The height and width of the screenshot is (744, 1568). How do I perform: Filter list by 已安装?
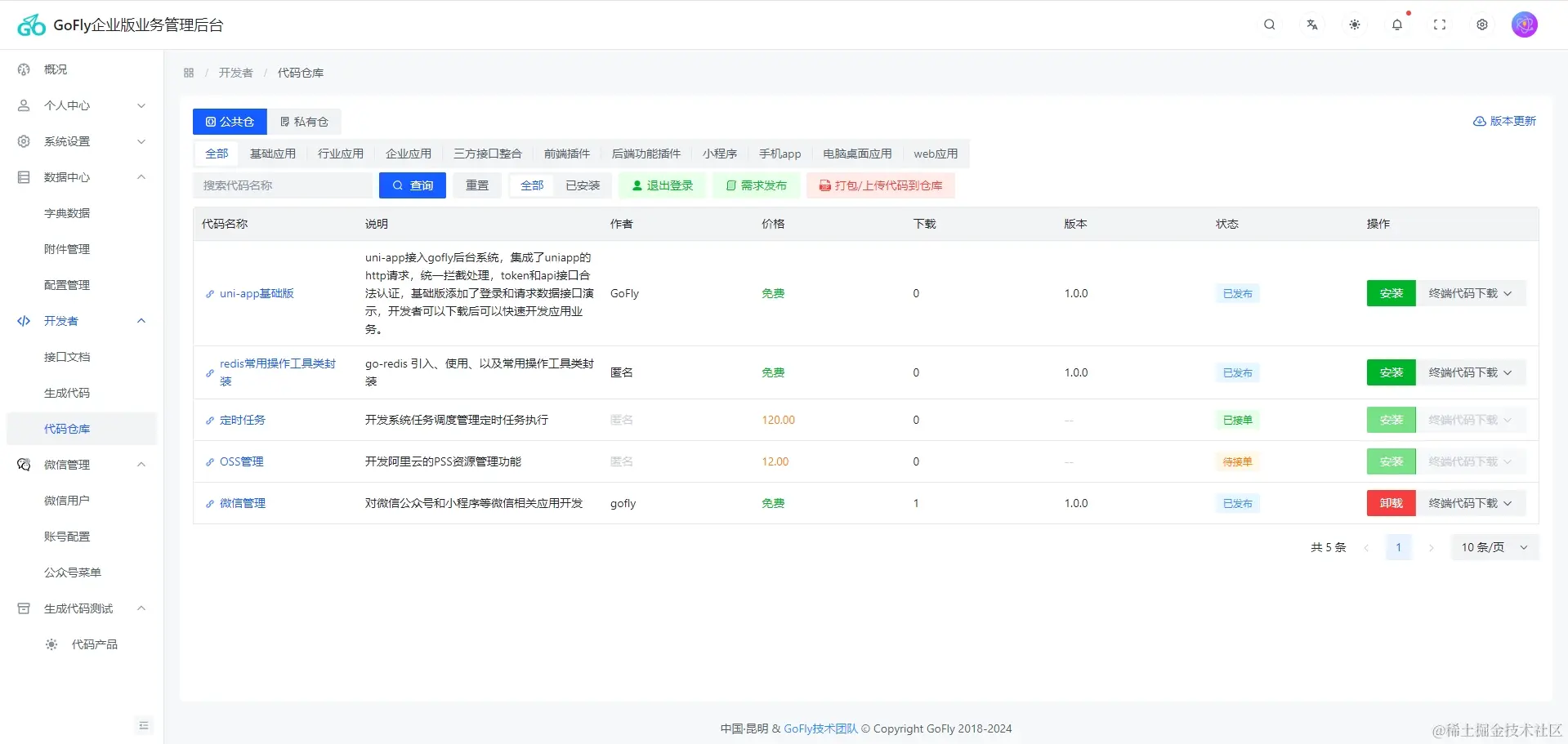[583, 185]
